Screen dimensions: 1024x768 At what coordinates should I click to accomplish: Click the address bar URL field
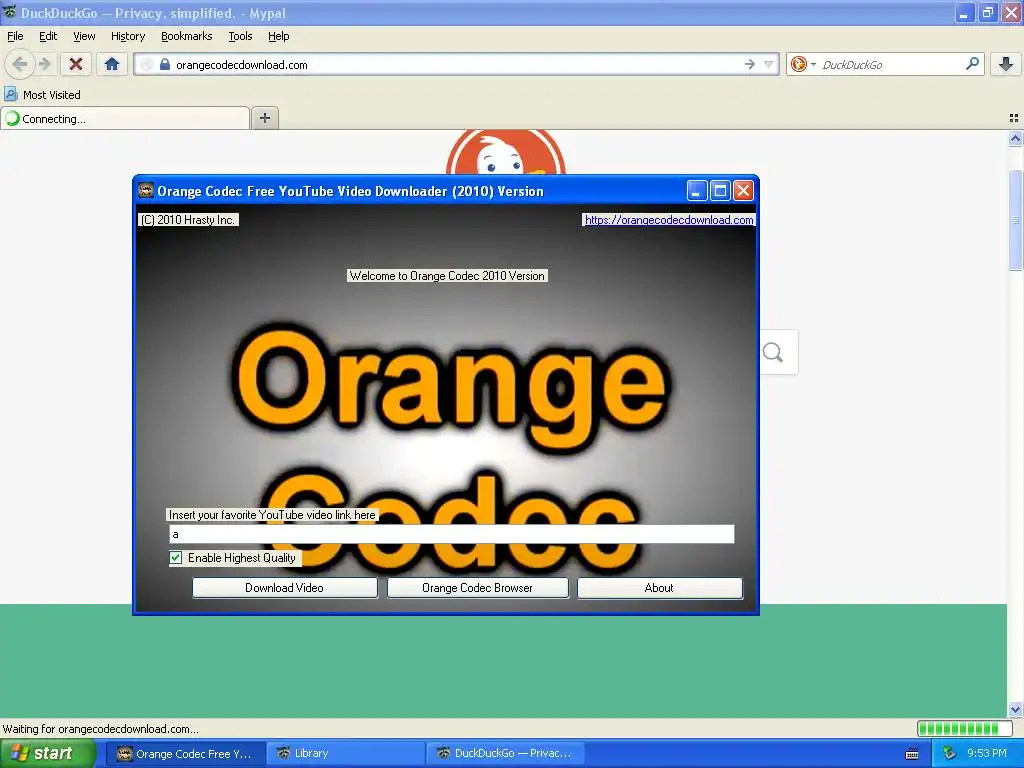(457, 64)
